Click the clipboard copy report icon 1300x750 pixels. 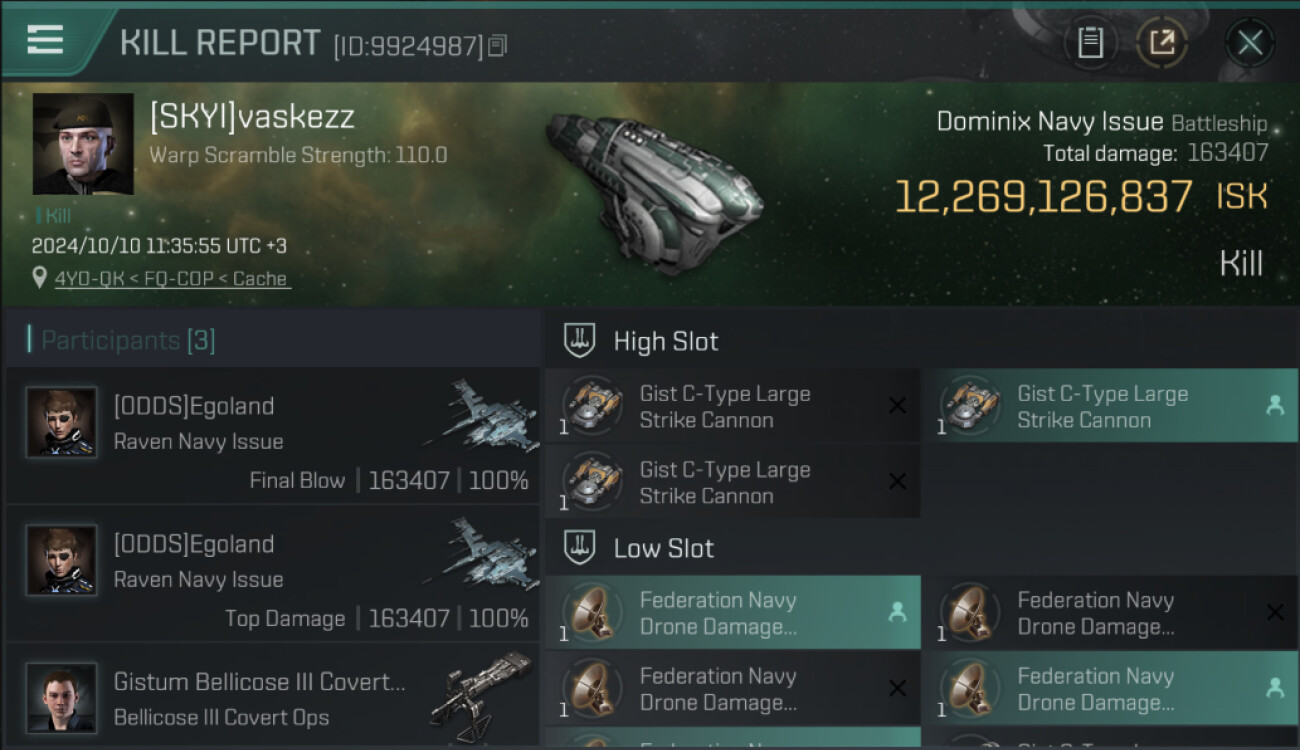(1090, 43)
